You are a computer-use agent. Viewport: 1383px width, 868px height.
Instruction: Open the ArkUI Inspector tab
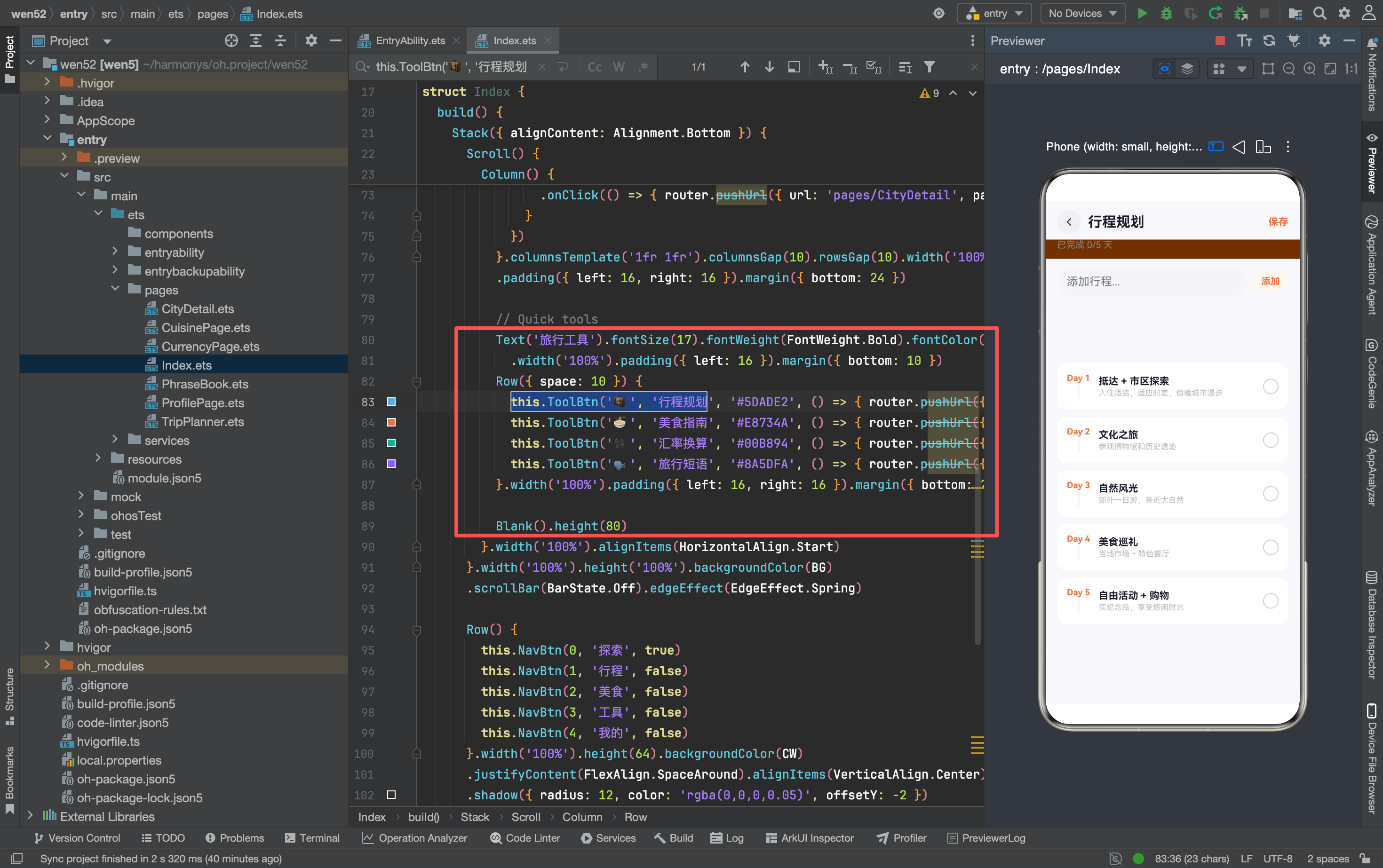tap(810, 838)
